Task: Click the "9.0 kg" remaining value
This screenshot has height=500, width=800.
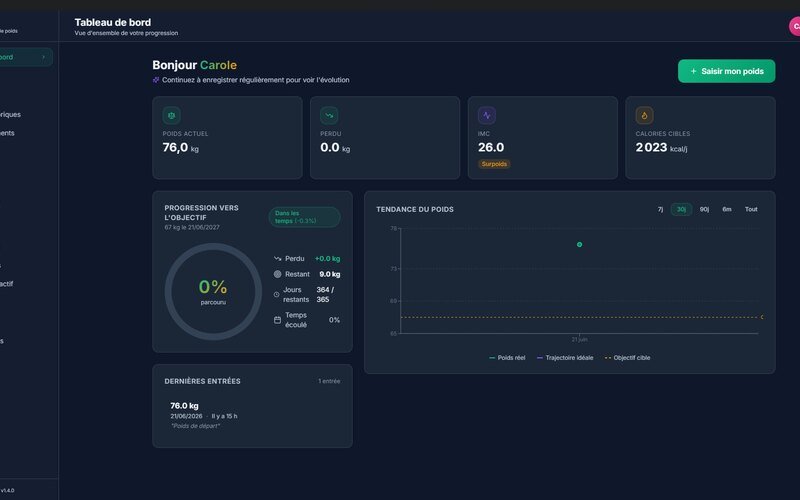Action: (x=330, y=274)
